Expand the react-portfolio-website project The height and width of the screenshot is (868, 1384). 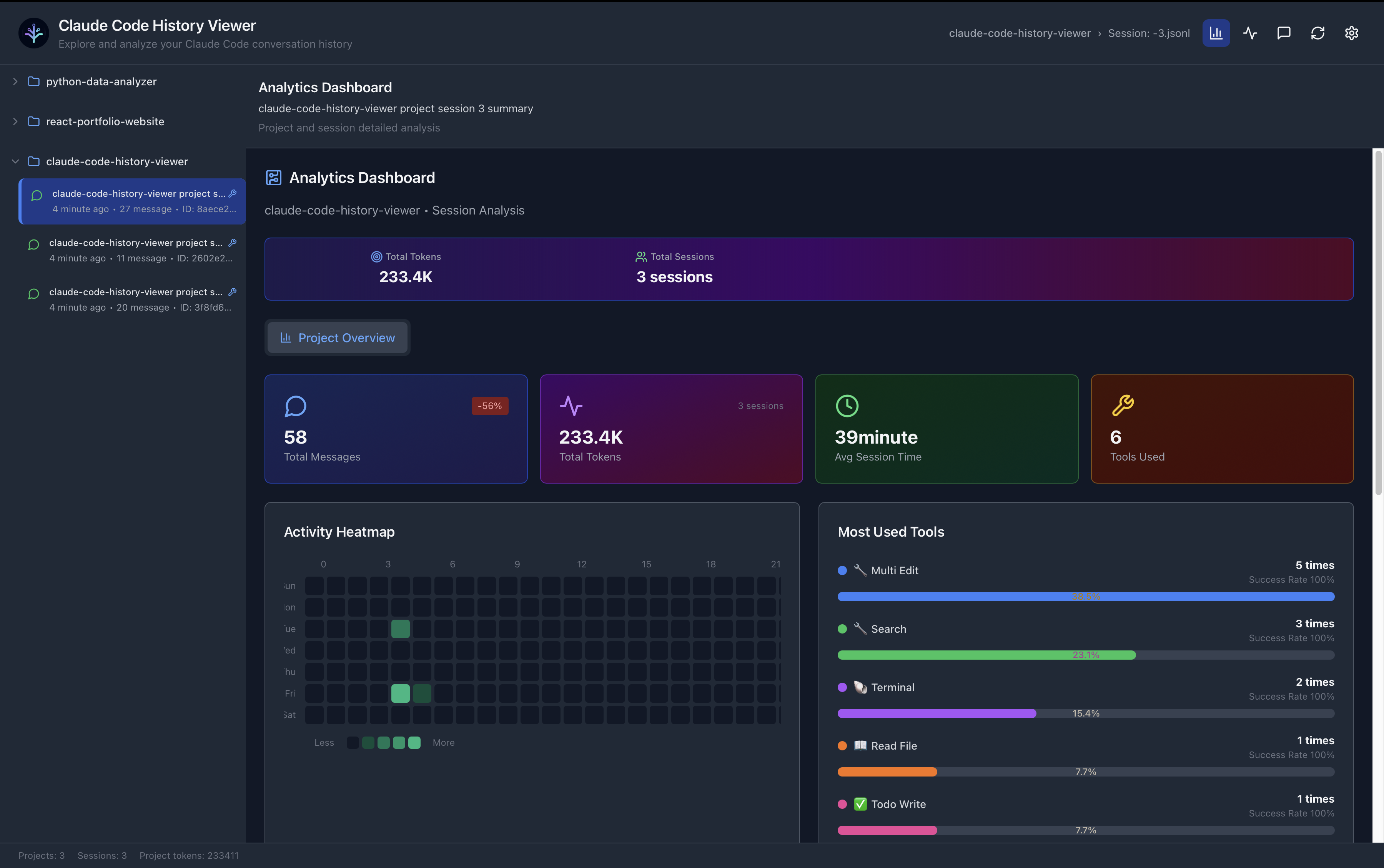click(x=15, y=122)
